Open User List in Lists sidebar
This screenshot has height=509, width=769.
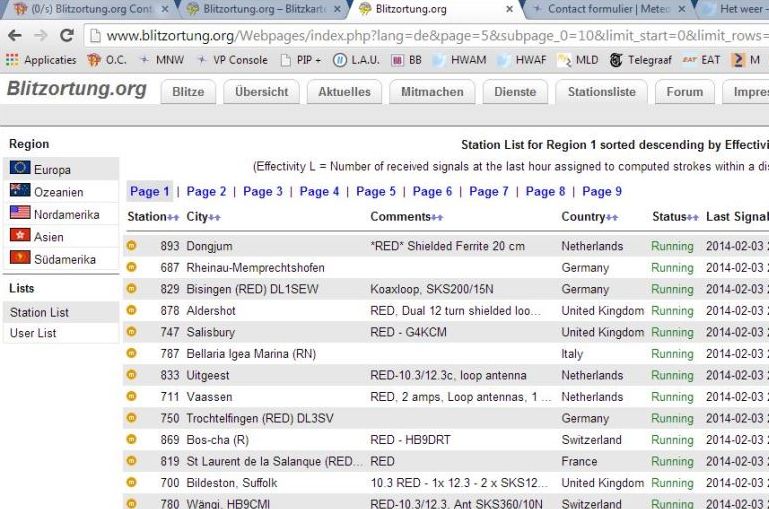[x=61, y=333]
